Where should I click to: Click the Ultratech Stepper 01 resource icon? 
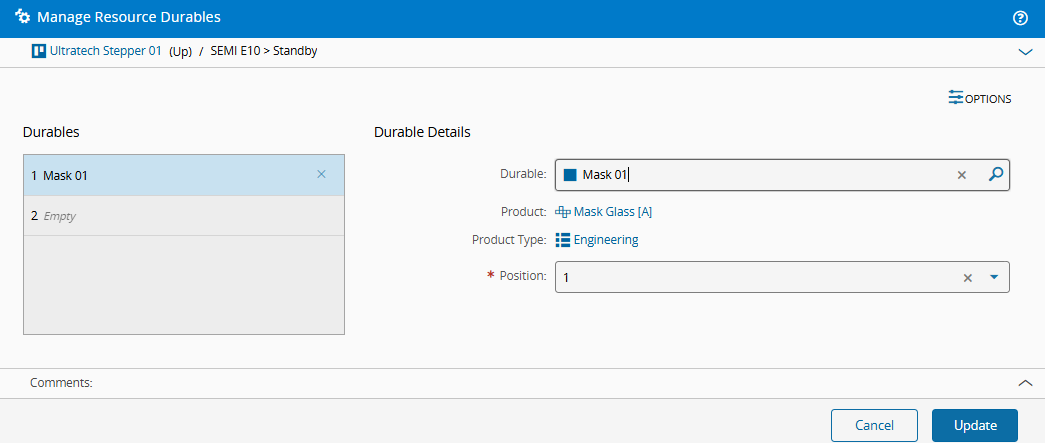click(x=39, y=51)
